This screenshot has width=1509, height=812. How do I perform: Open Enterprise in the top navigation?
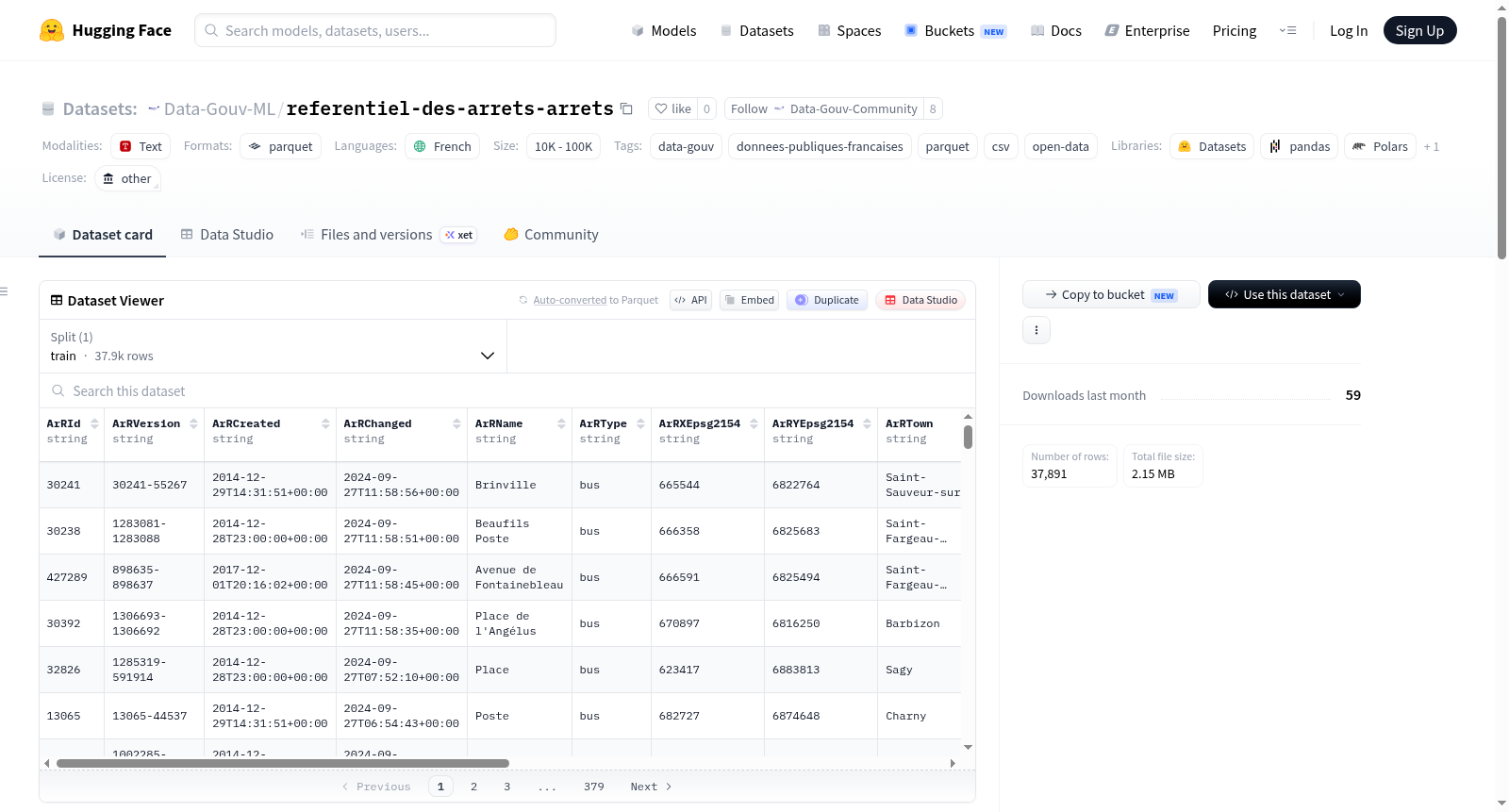click(1147, 30)
